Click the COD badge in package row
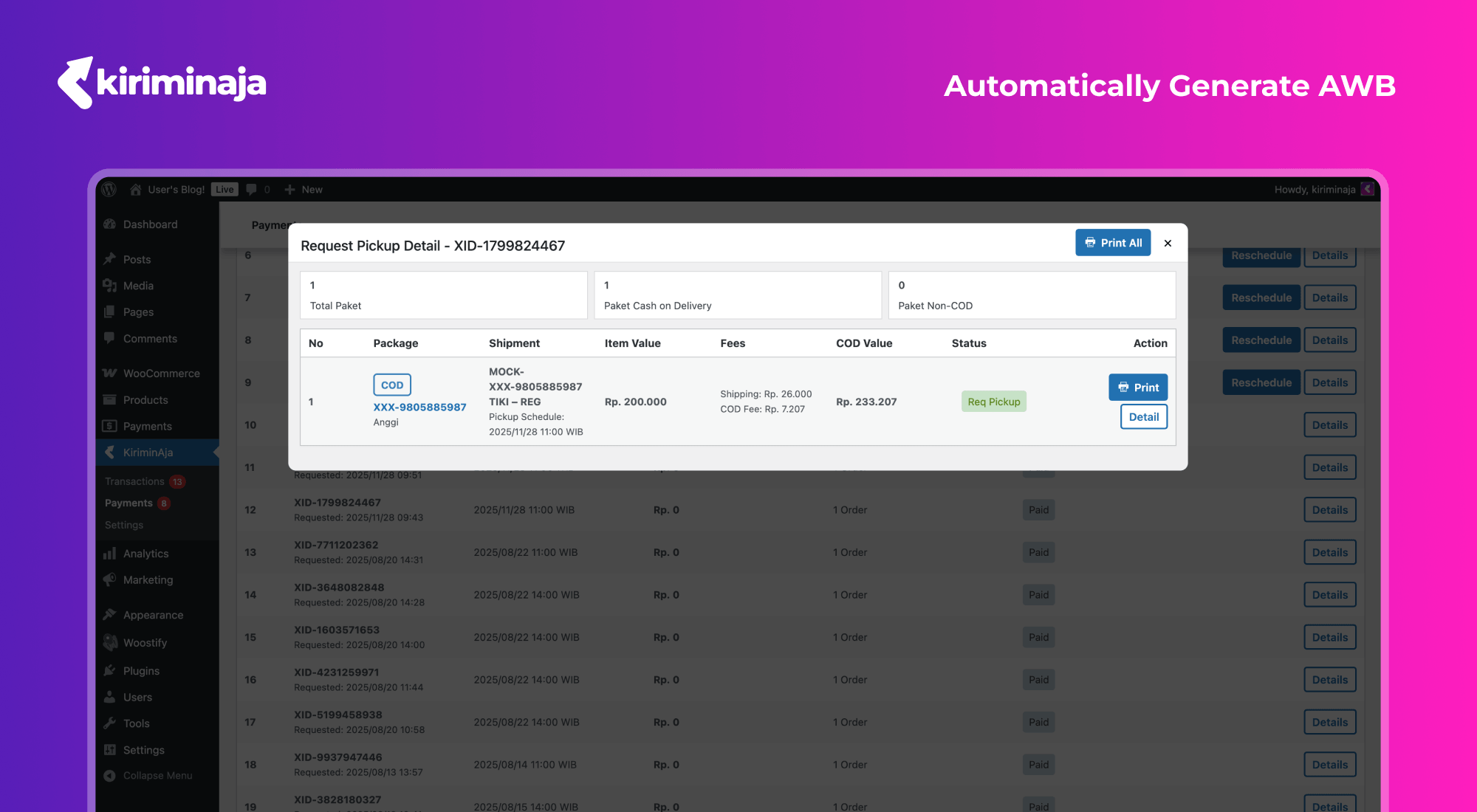Viewport: 1477px width, 812px height. pyautogui.click(x=392, y=385)
